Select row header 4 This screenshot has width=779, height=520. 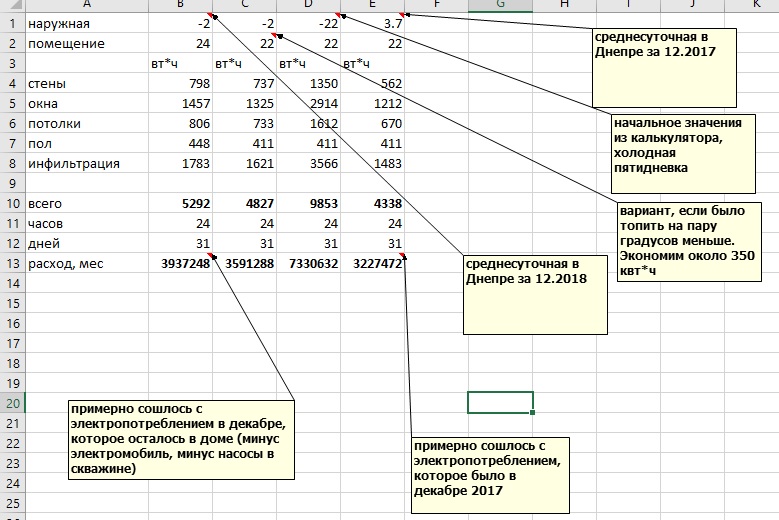coord(12,83)
